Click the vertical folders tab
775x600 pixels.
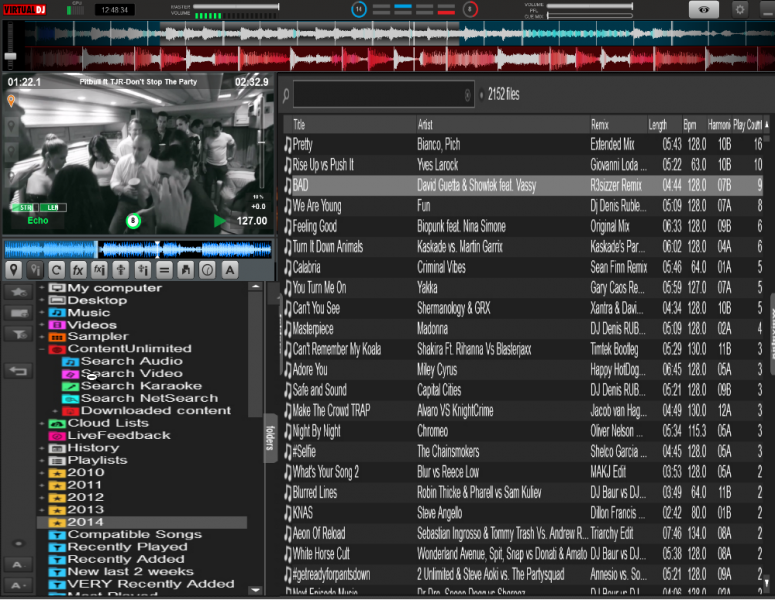tap(269, 438)
